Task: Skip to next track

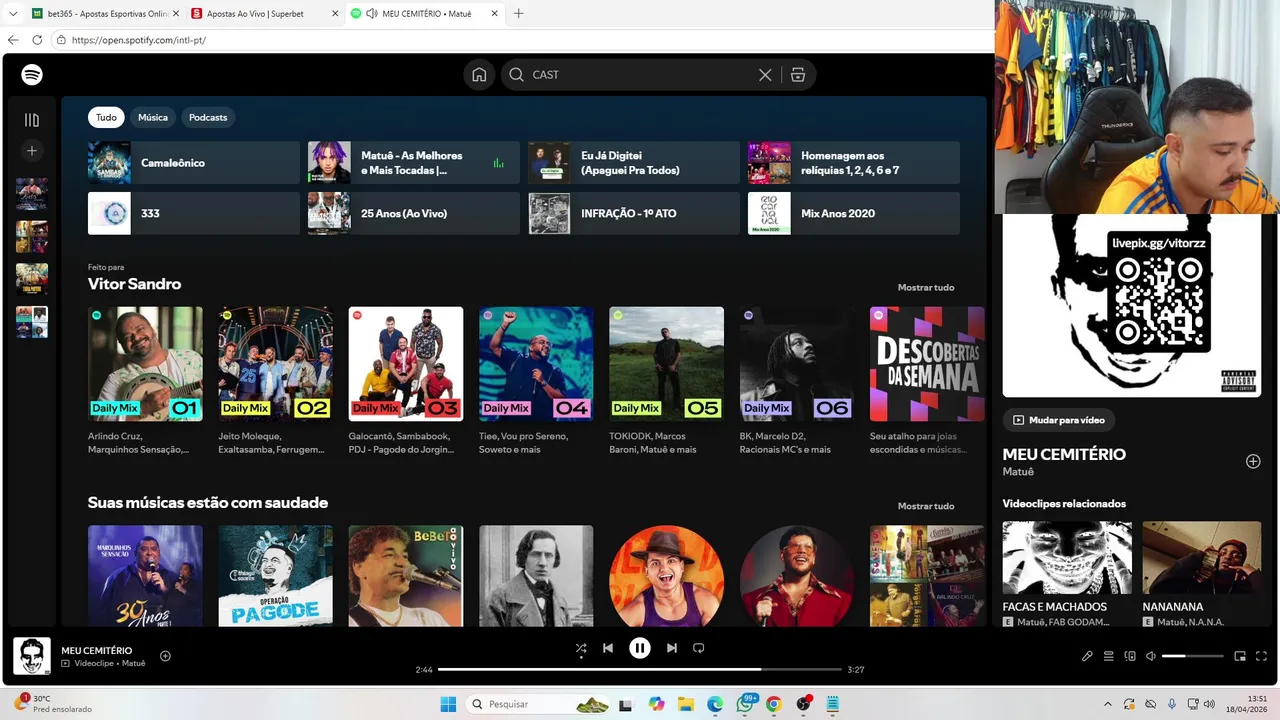Action: point(672,648)
